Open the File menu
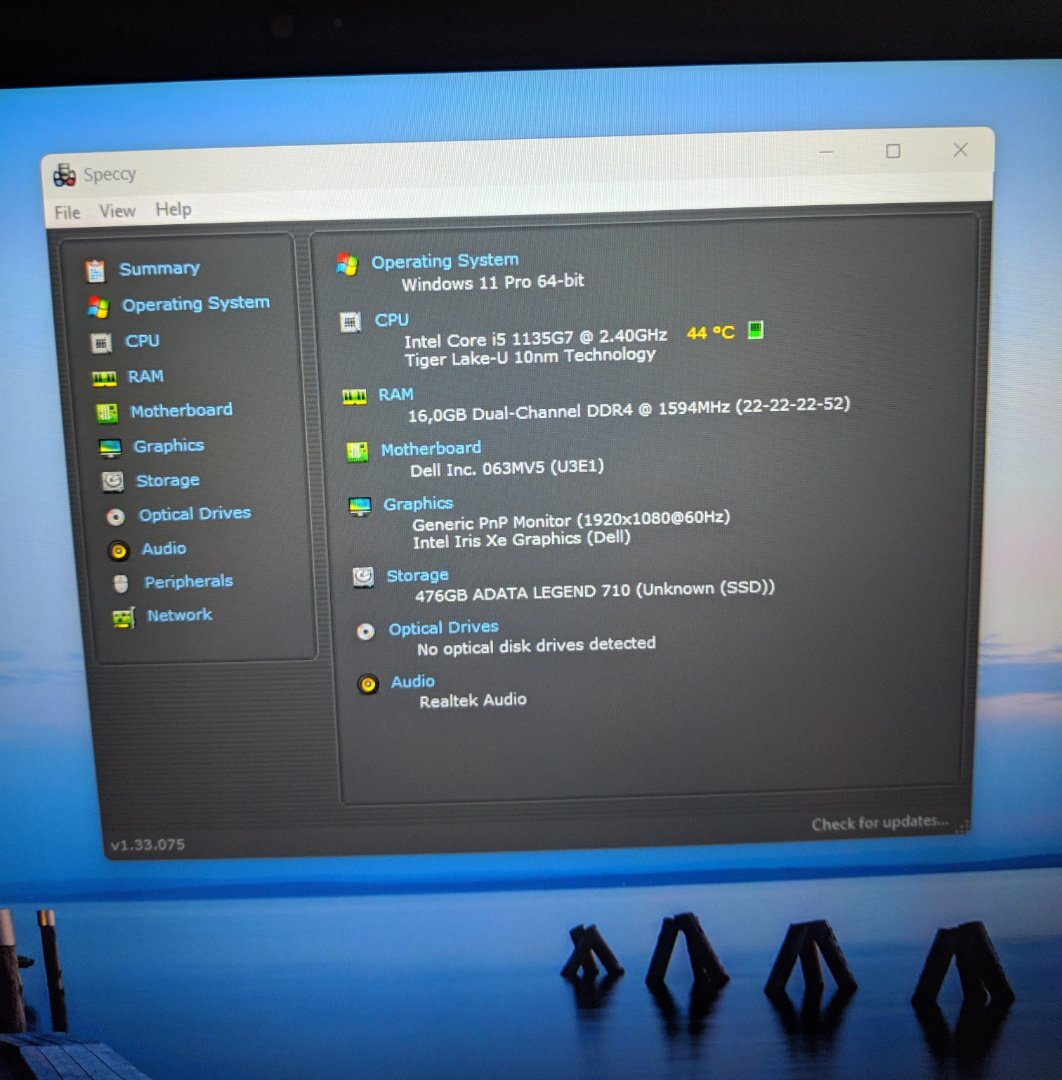The width and height of the screenshot is (1062, 1080). tap(67, 212)
